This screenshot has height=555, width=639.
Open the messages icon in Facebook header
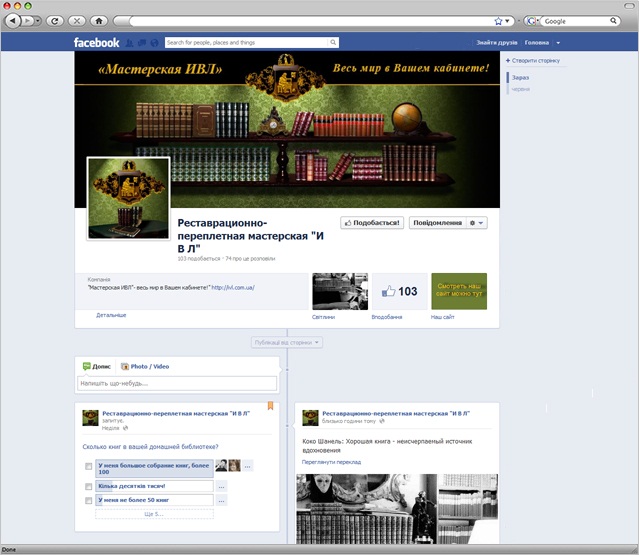click(142, 43)
